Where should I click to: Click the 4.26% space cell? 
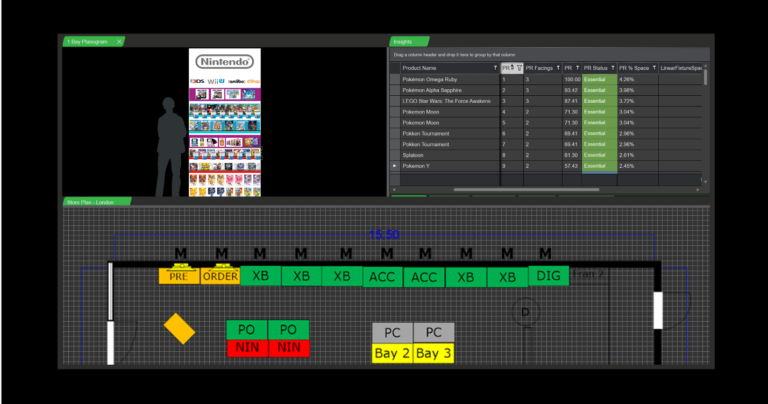point(637,79)
